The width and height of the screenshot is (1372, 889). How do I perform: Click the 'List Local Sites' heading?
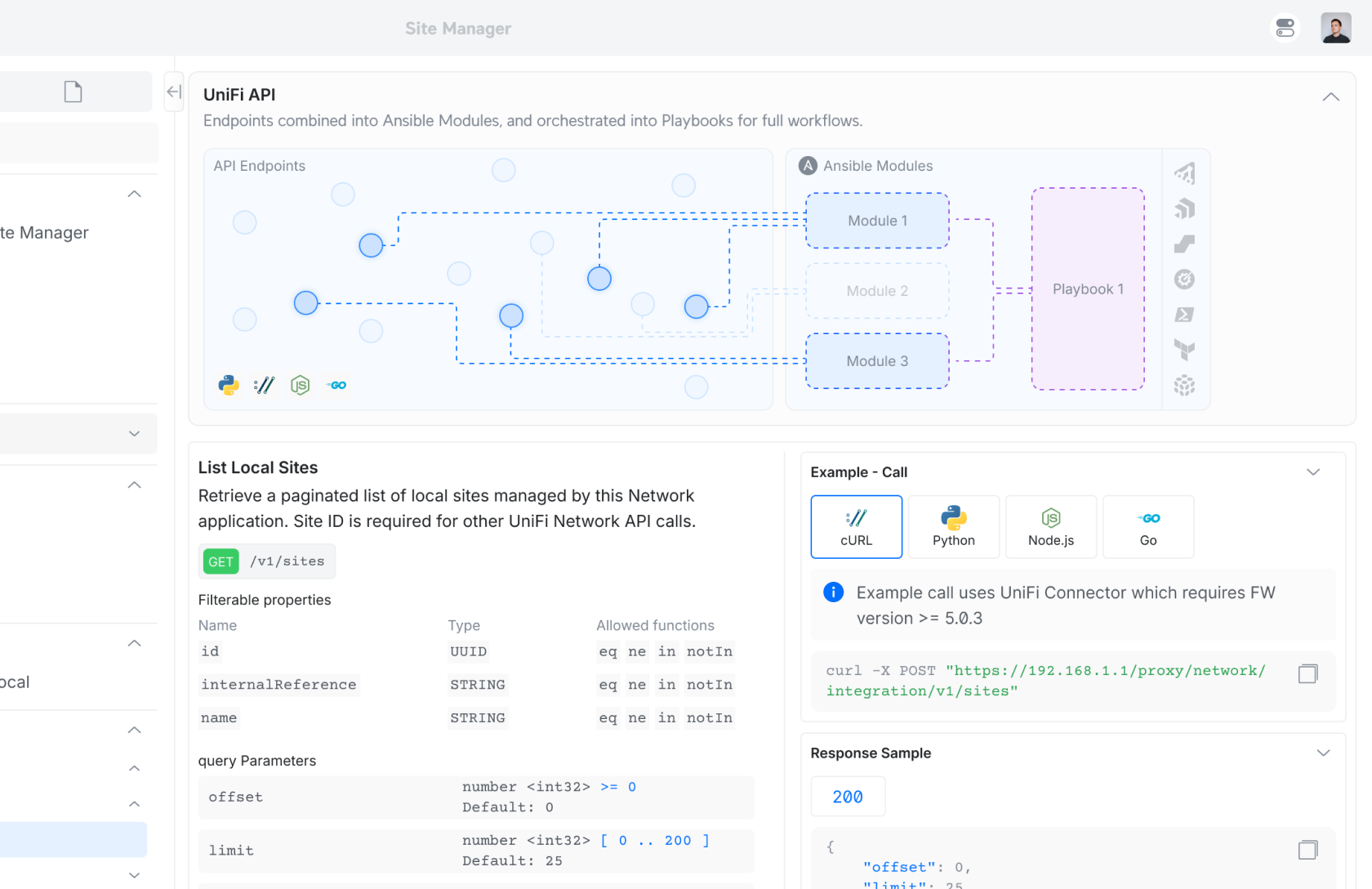pos(258,467)
